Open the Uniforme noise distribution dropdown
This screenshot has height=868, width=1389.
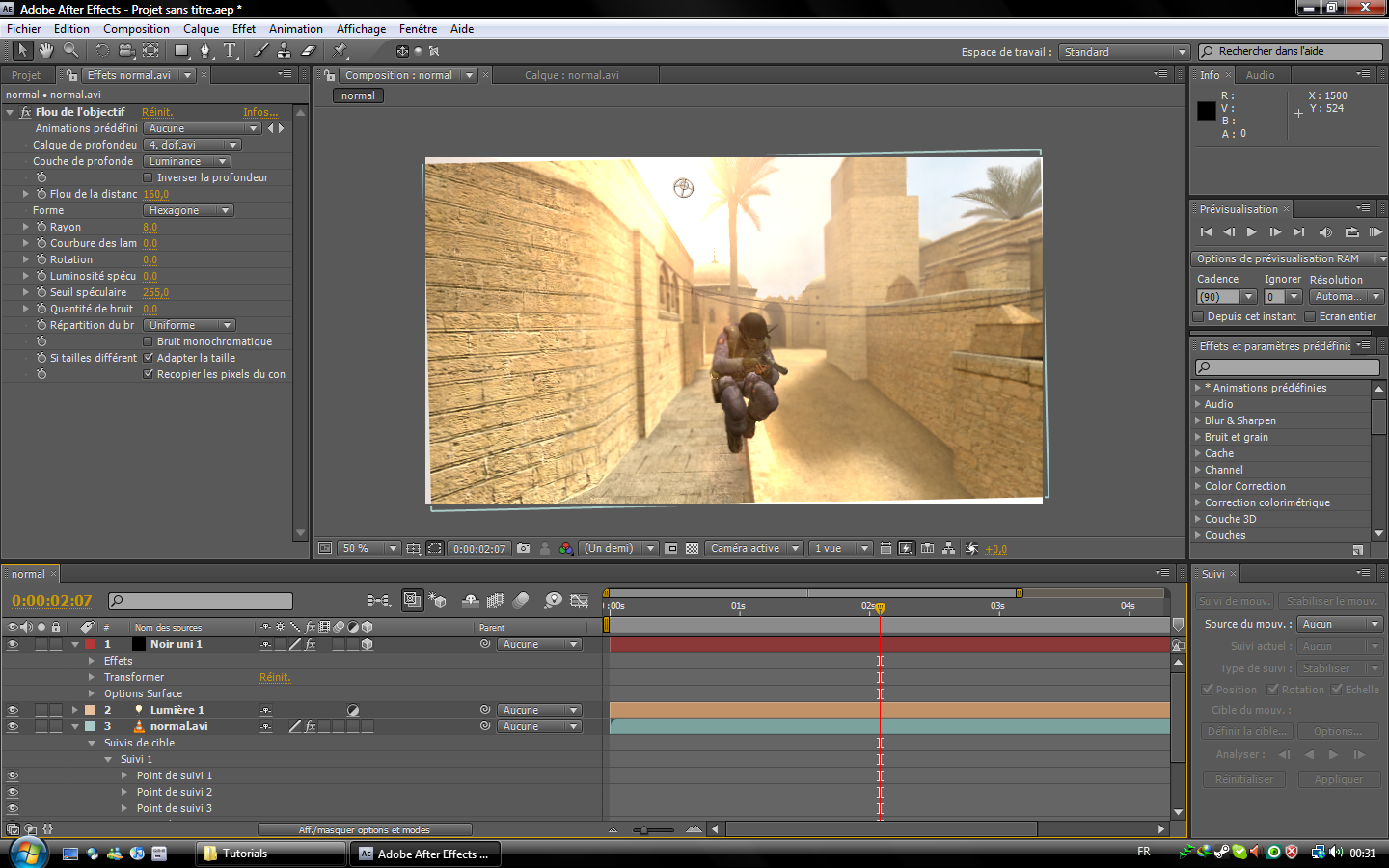point(189,325)
